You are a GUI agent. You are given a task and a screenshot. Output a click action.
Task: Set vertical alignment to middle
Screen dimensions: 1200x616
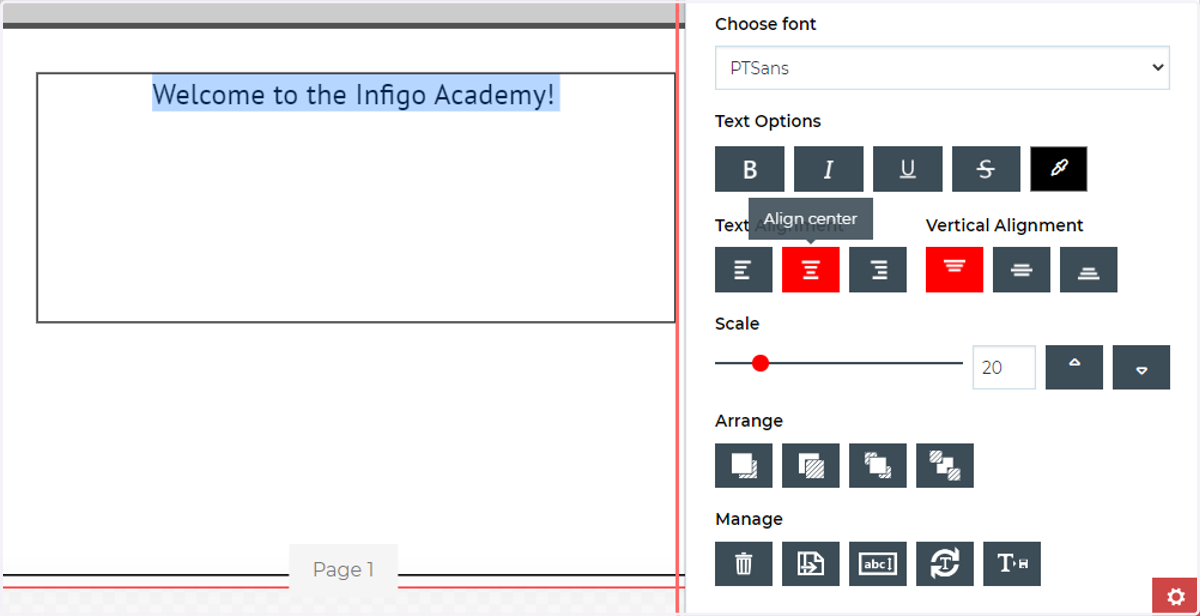1022,270
